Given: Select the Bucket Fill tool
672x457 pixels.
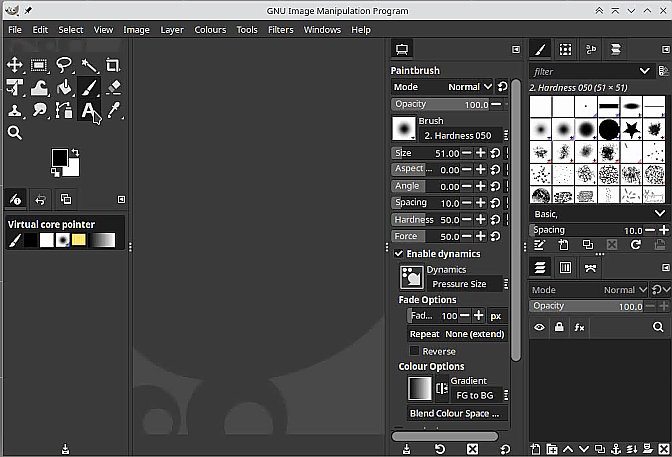Looking at the screenshot, I should point(64,87).
